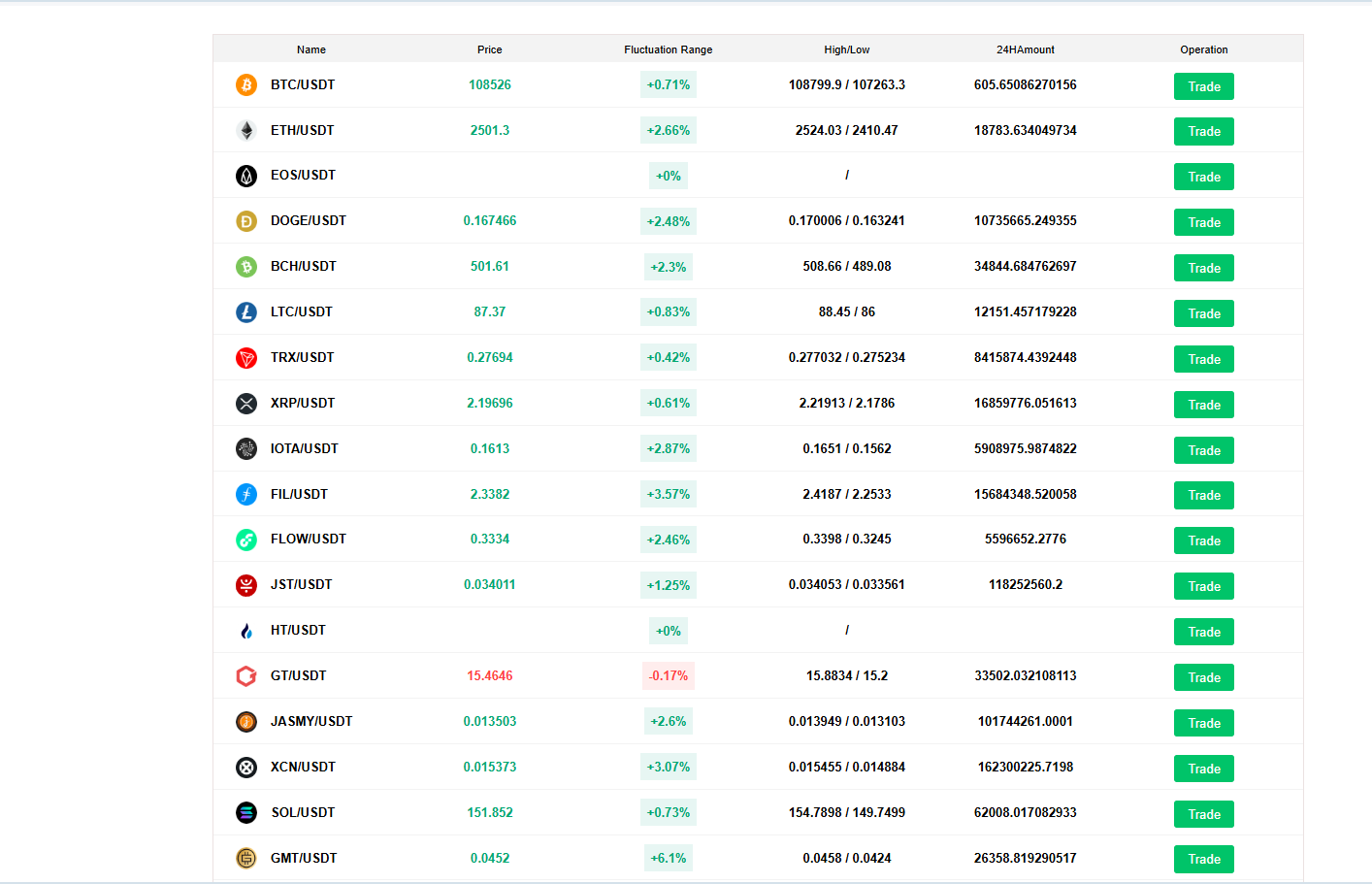Select the High/Low column header

tap(847, 49)
